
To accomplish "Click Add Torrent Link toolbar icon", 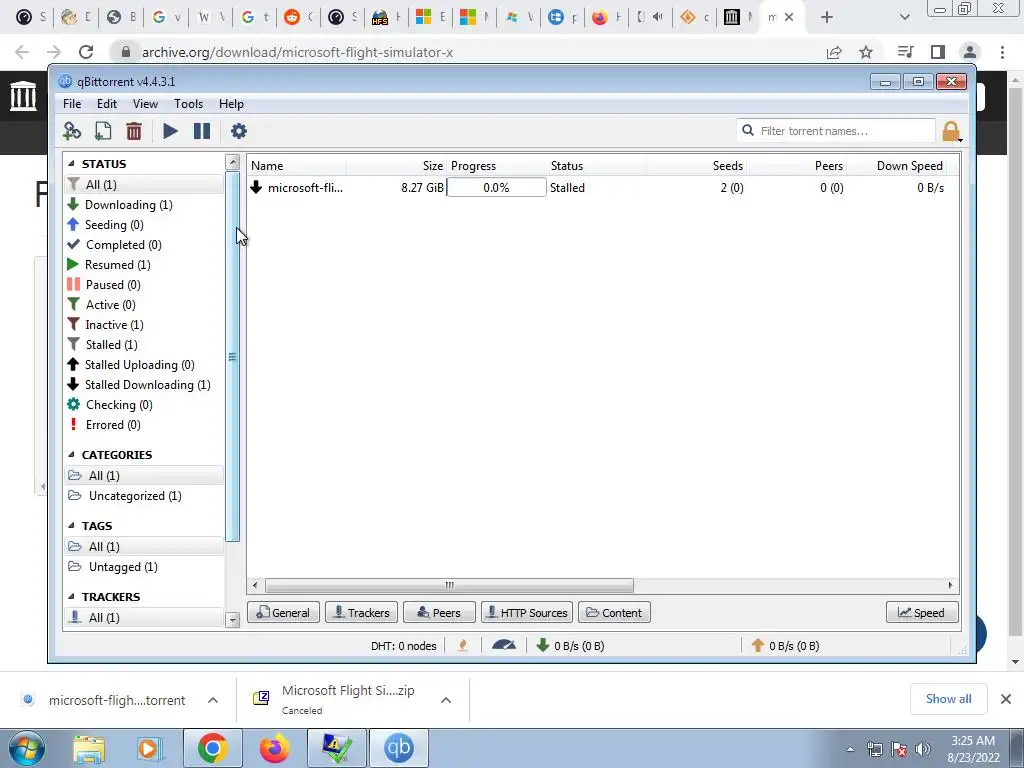I will [72, 131].
